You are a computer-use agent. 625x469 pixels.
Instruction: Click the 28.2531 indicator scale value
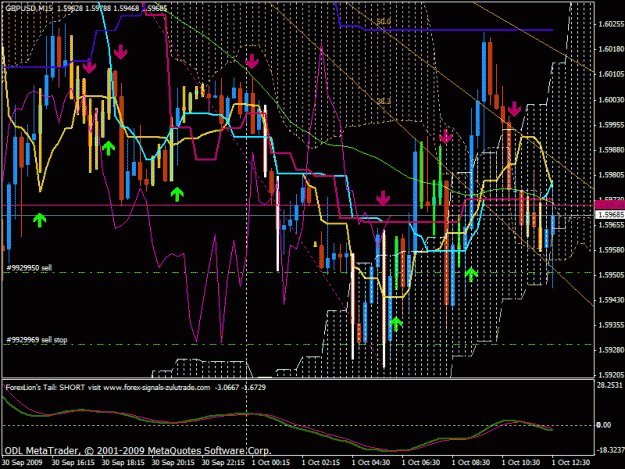pos(610,385)
